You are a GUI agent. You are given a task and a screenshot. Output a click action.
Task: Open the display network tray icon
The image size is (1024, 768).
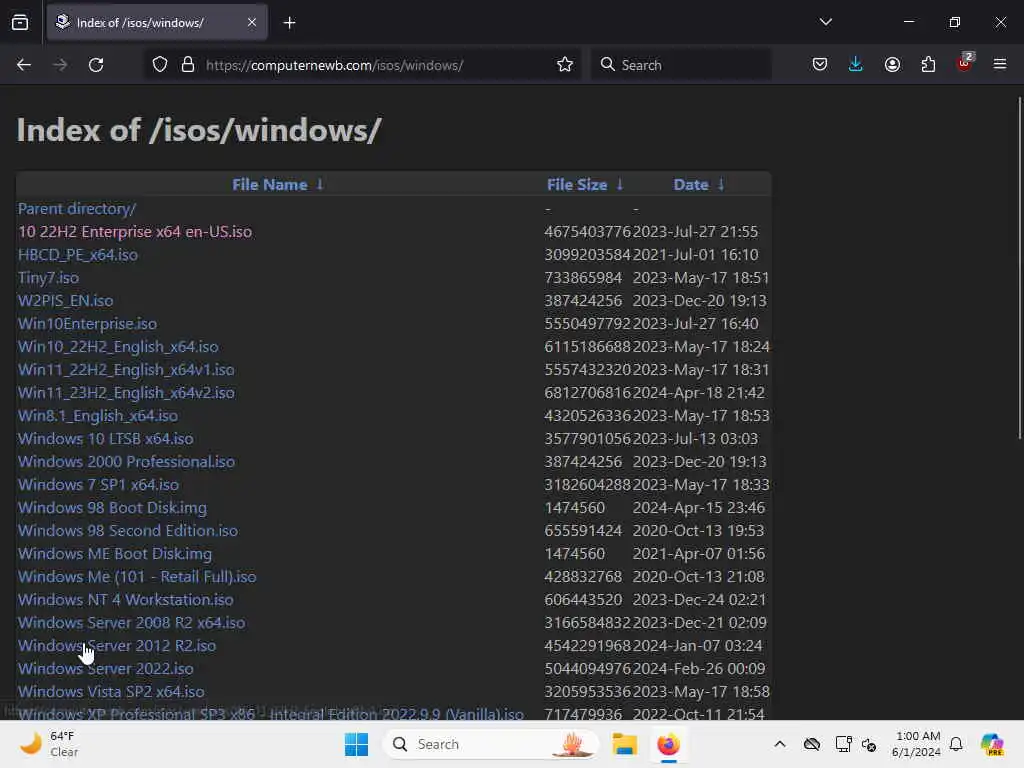point(843,744)
